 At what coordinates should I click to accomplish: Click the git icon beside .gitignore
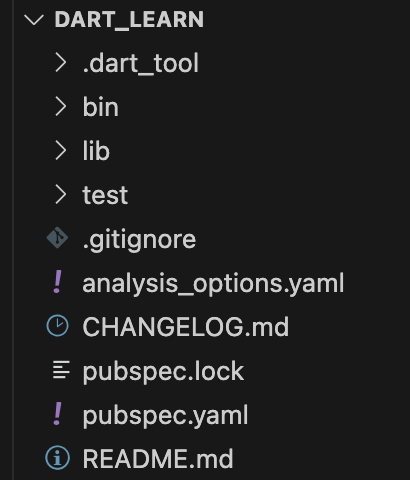coord(57,238)
